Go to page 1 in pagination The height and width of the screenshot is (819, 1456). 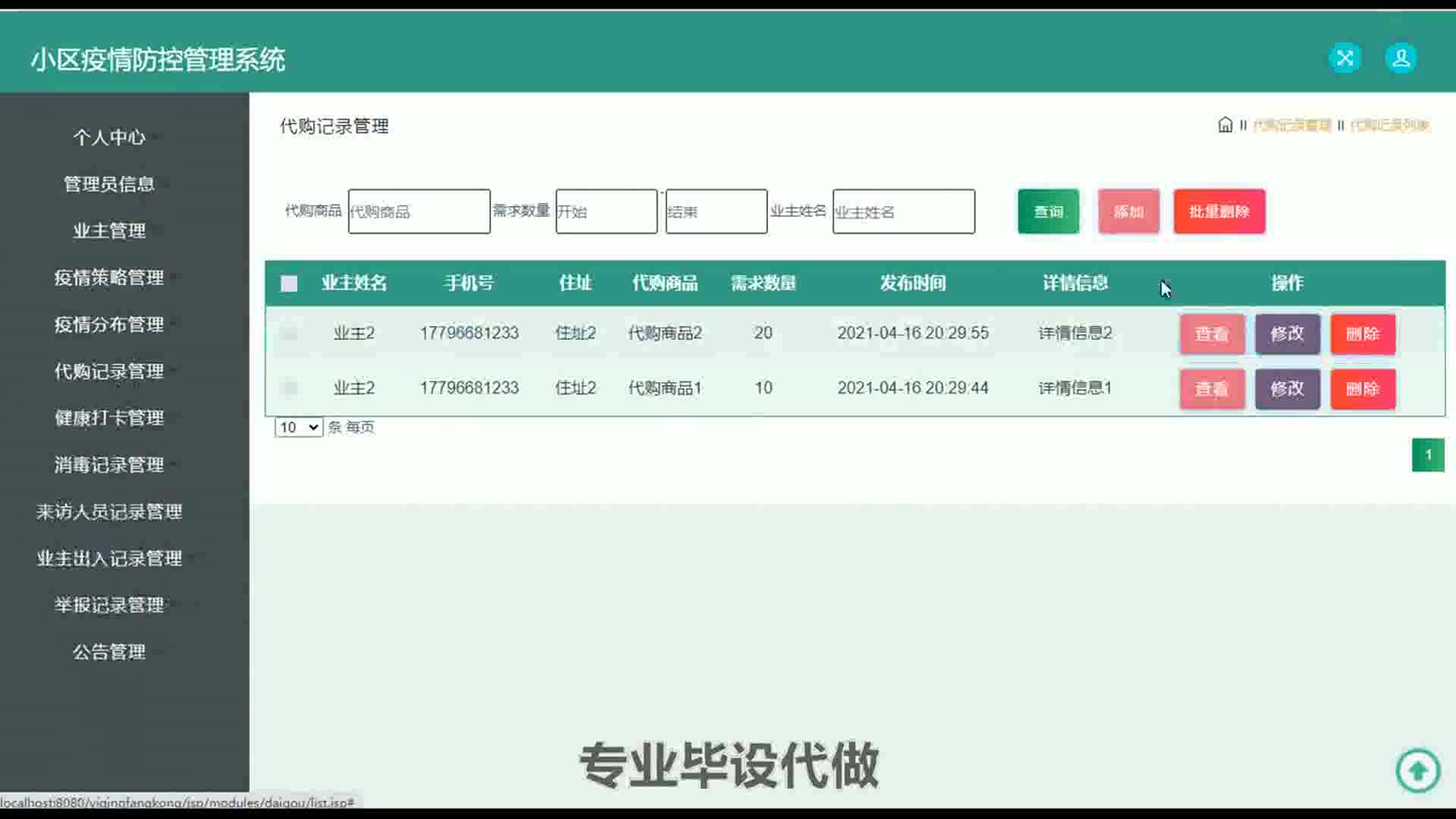pyautogui.click(x=1427, y=455)
